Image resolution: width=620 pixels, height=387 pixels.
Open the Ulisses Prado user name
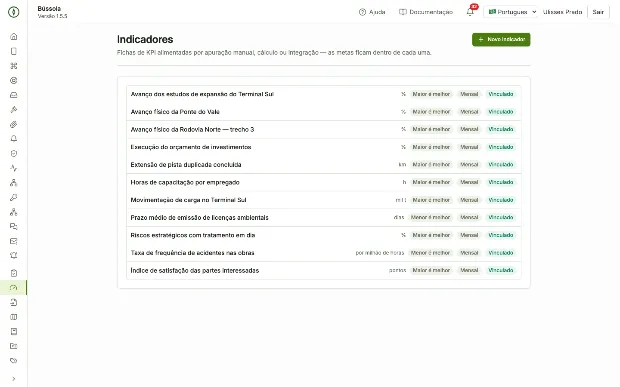pyautogui.click(x=562, y=12)
